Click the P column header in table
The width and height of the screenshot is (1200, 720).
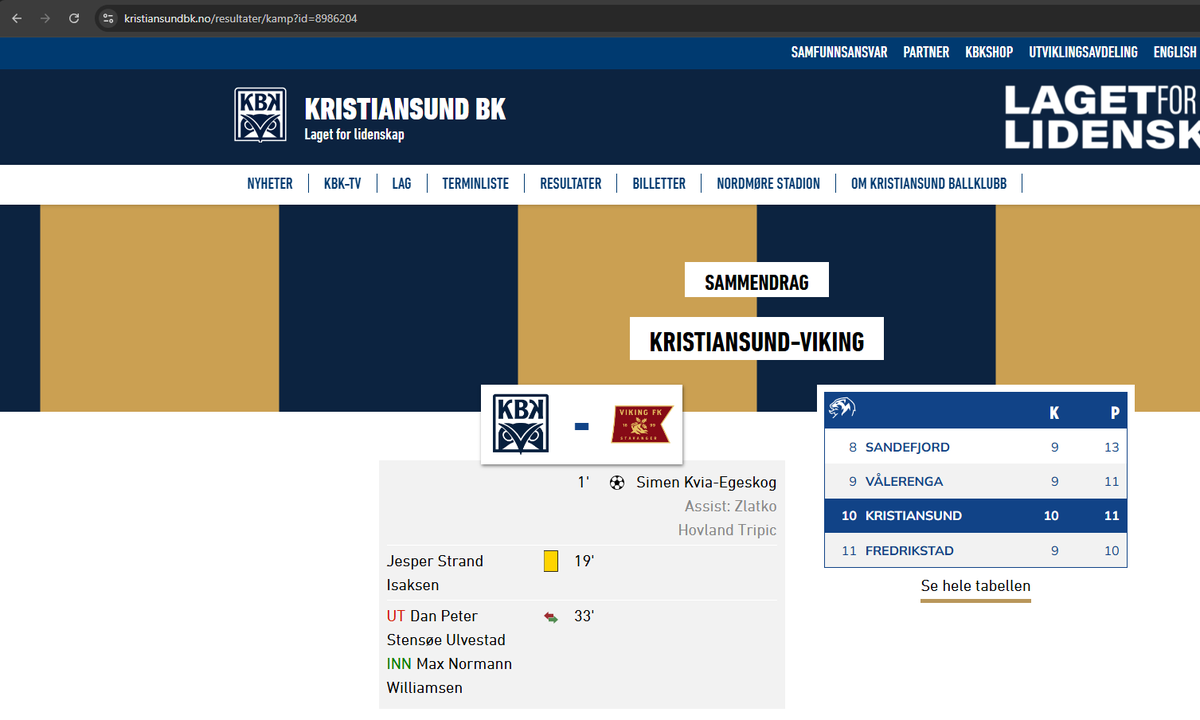[x=1114, y=412]
